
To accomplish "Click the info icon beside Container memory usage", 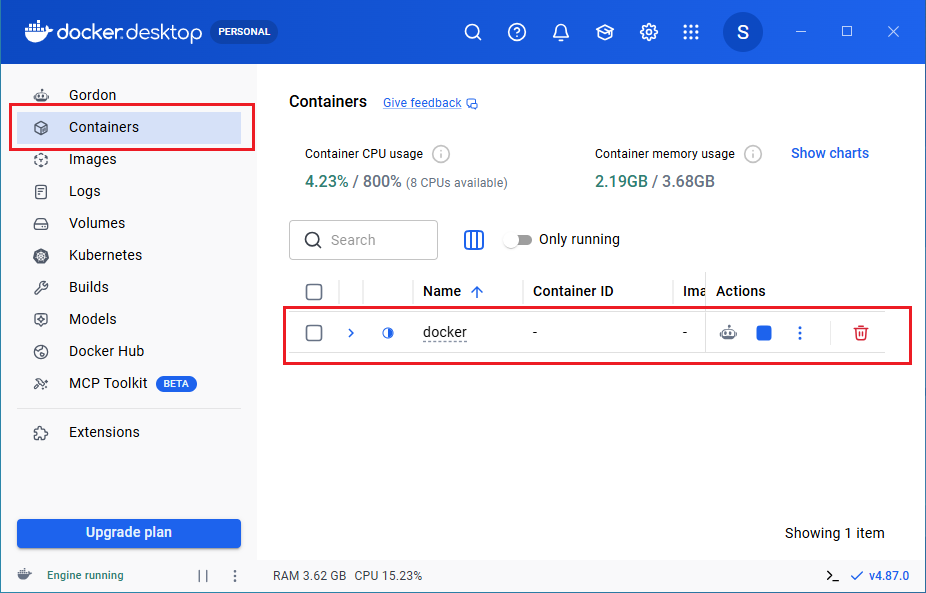I will 752,154.
